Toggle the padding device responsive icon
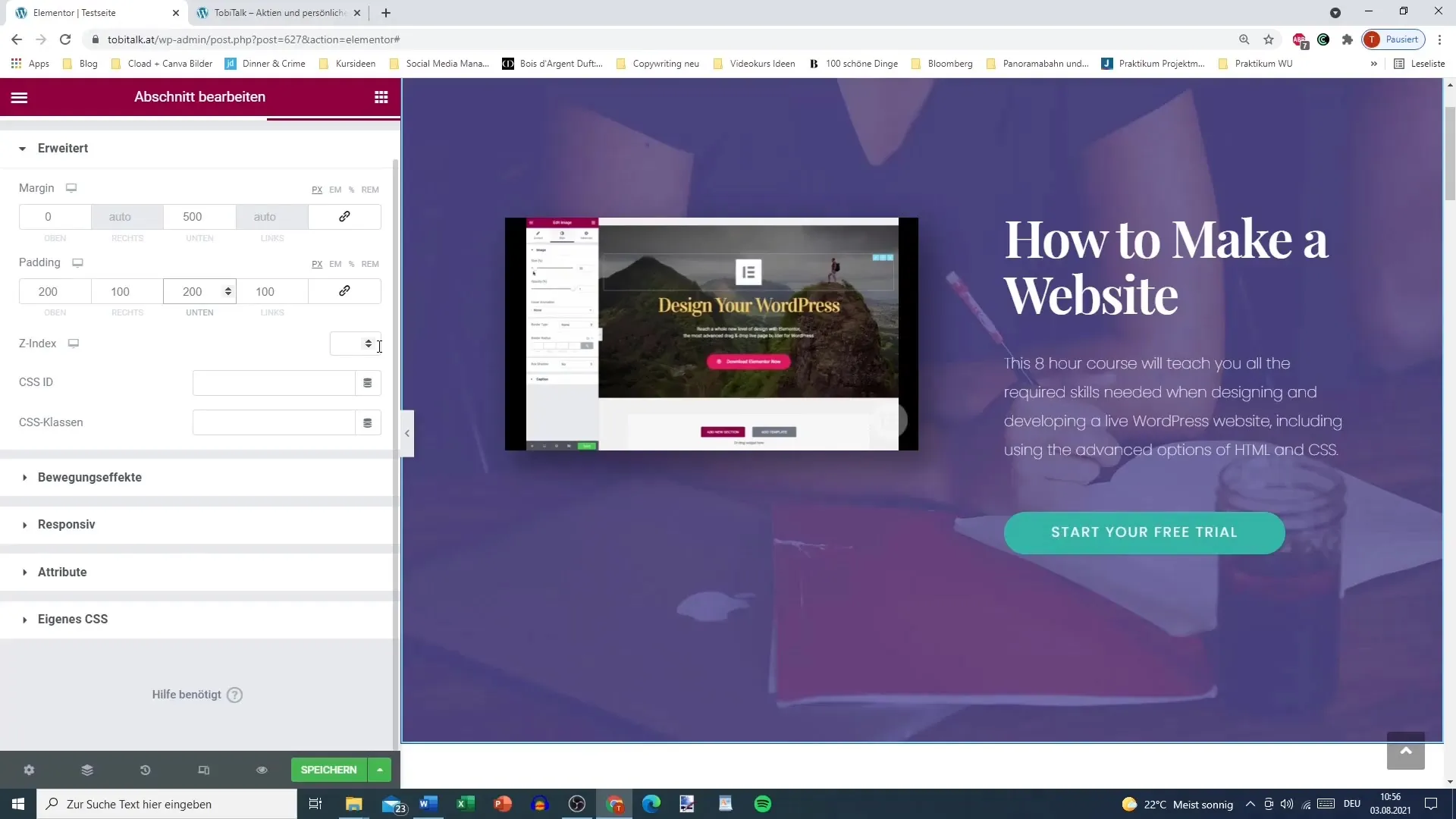 77,262
